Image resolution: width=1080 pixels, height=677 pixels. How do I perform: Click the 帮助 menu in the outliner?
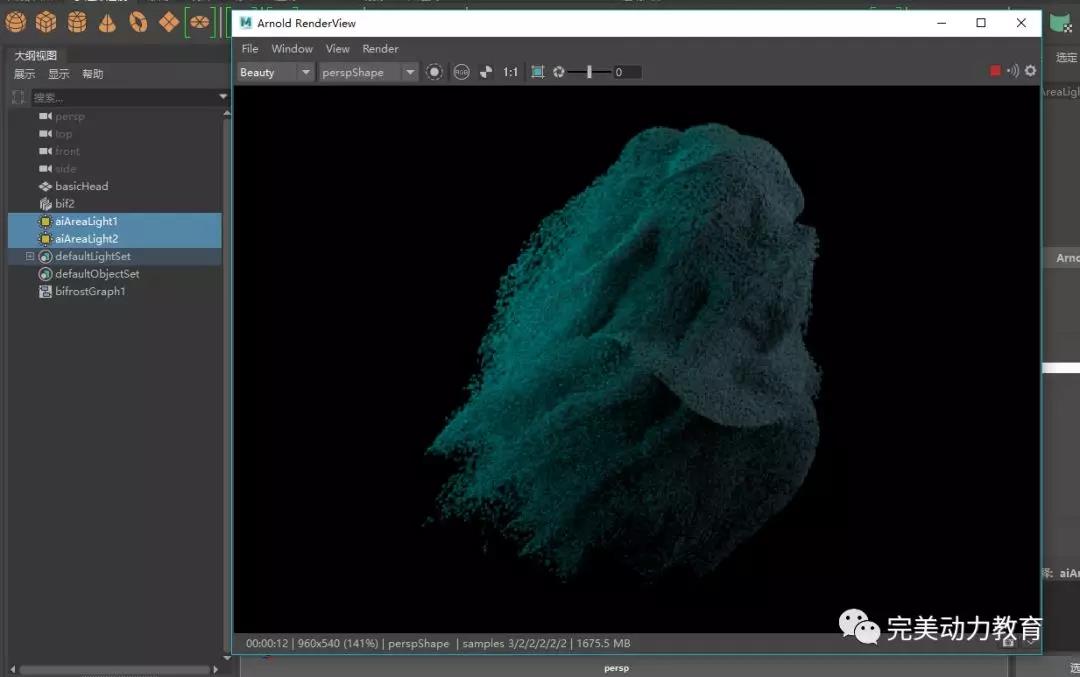(x=92, y=74)
